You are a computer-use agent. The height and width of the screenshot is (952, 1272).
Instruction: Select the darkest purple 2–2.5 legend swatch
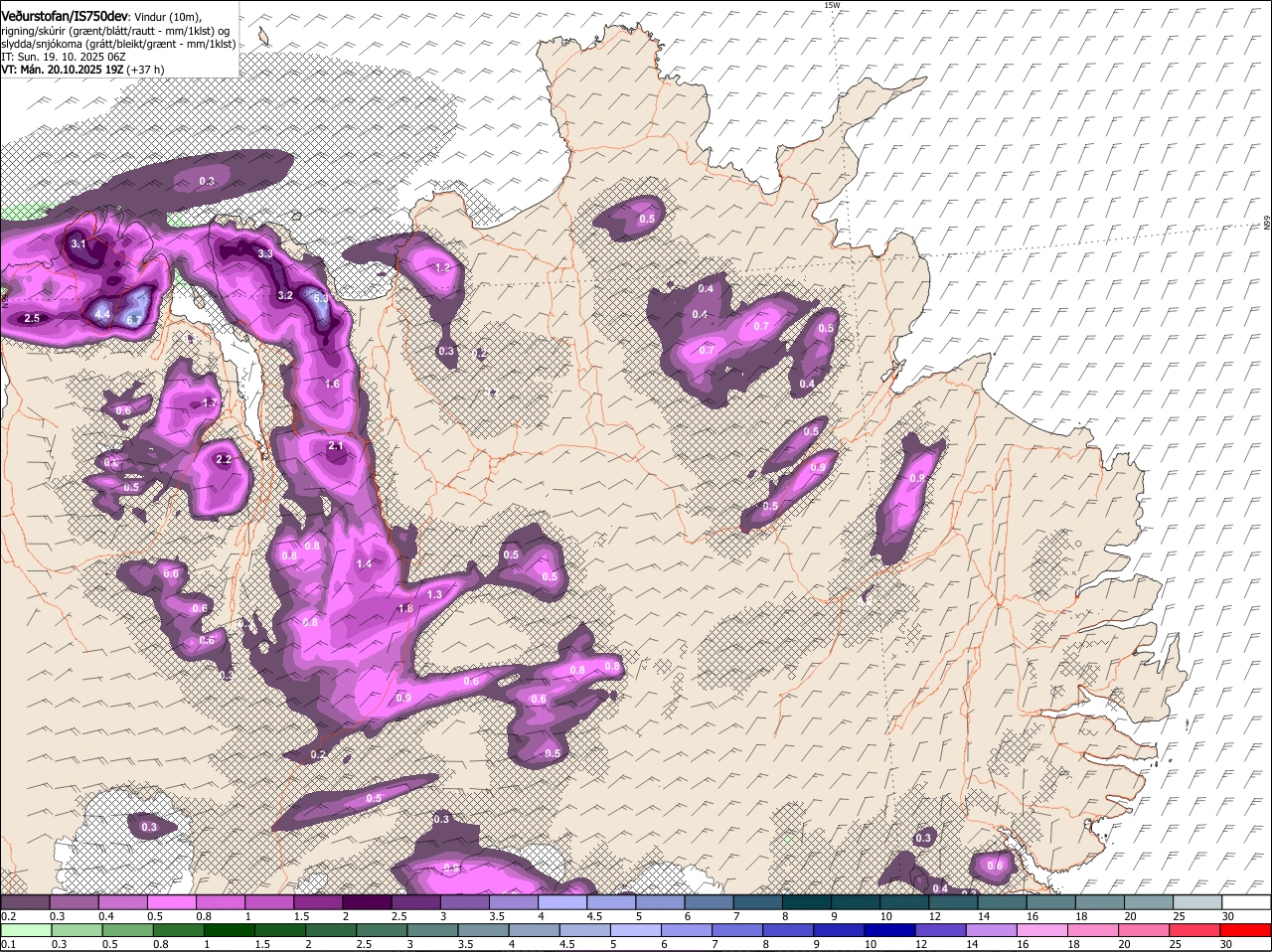(368, 902)
